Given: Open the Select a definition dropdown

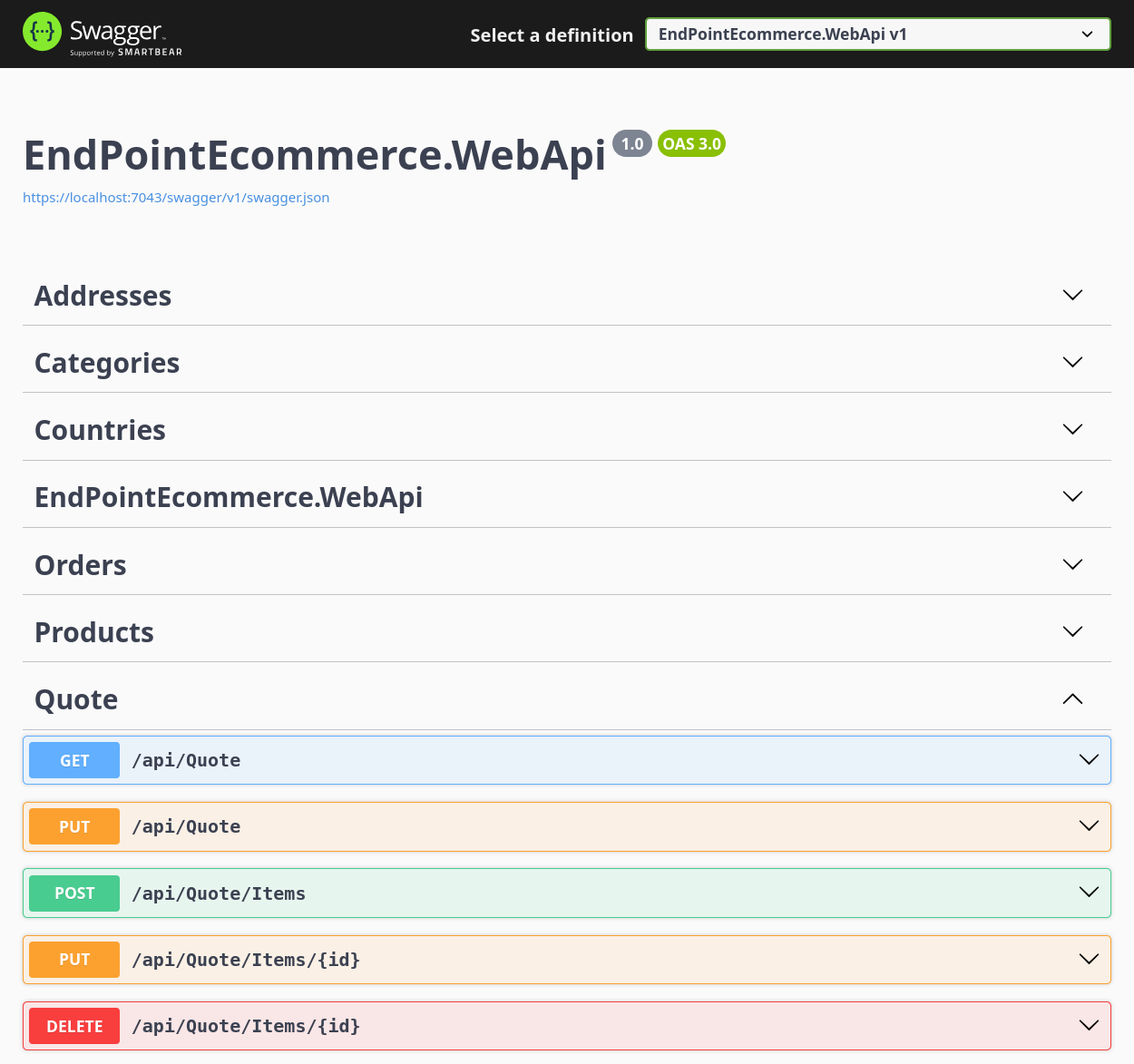Looking at the screenshot, I should [877, 34].
